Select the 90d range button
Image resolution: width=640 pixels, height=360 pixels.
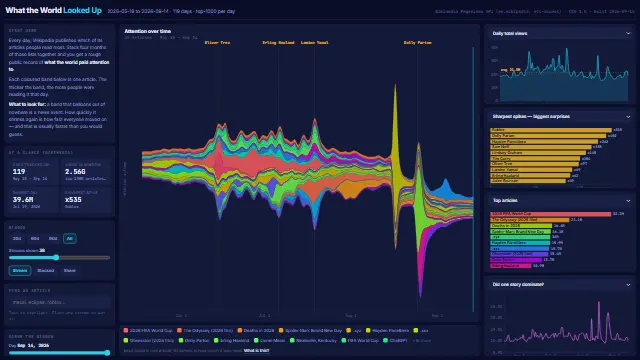pos(53,238)
